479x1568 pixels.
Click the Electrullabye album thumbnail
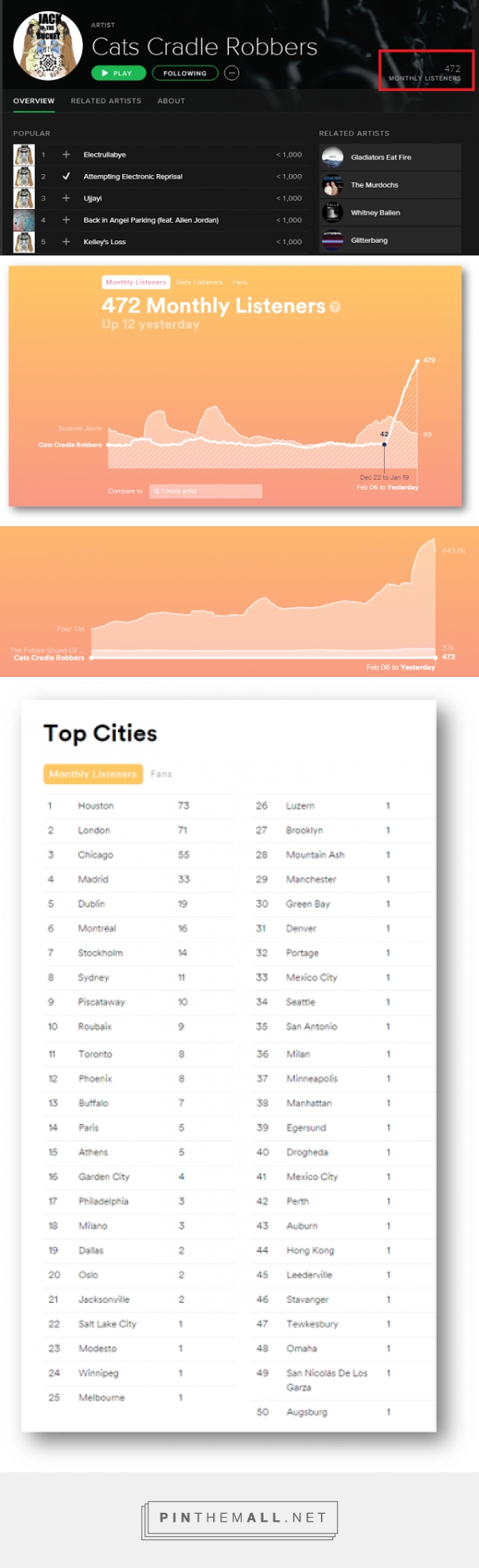pyautogui.click(x=24, y=155)
